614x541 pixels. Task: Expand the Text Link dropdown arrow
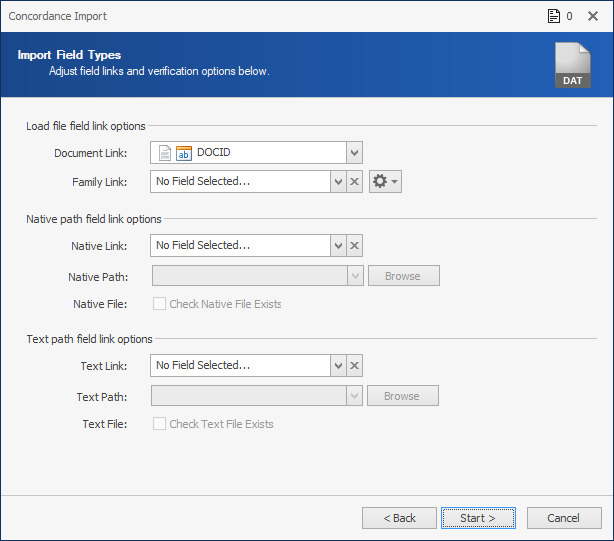point(338,366)
